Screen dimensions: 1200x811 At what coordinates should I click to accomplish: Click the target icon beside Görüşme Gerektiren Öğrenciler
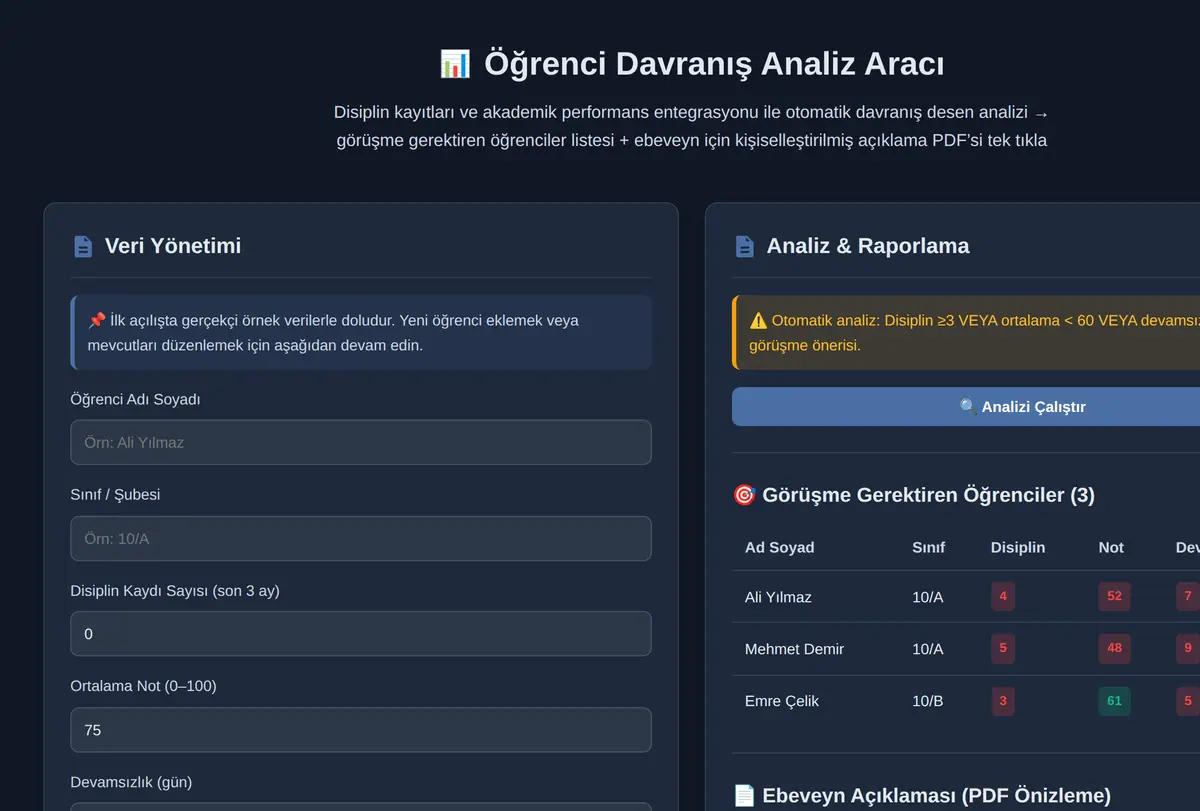click(x=744, y=495)
